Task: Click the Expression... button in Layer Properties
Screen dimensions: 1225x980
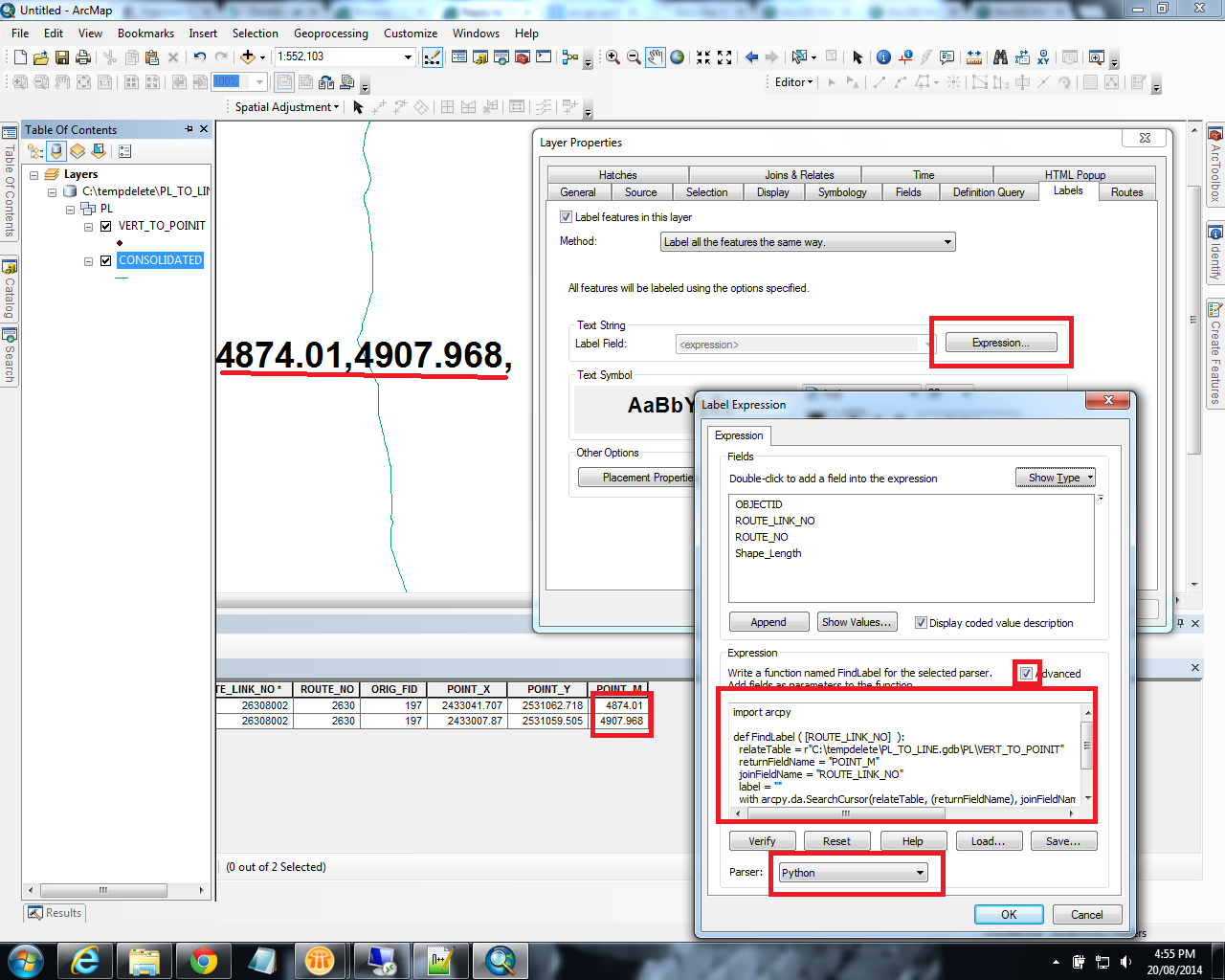Action: pos(1001,343)
